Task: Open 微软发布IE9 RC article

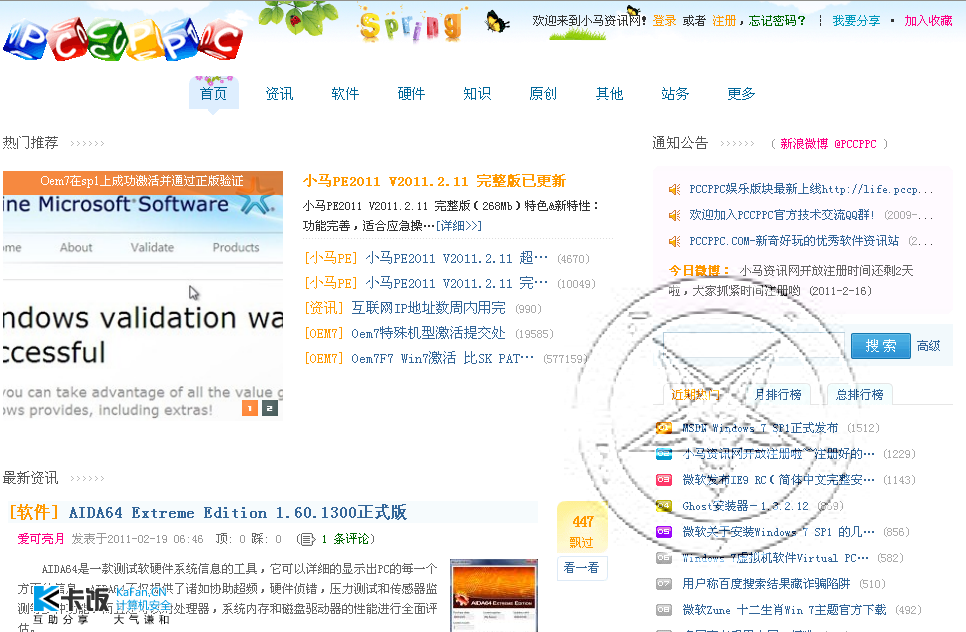Action: pos(779,479)
